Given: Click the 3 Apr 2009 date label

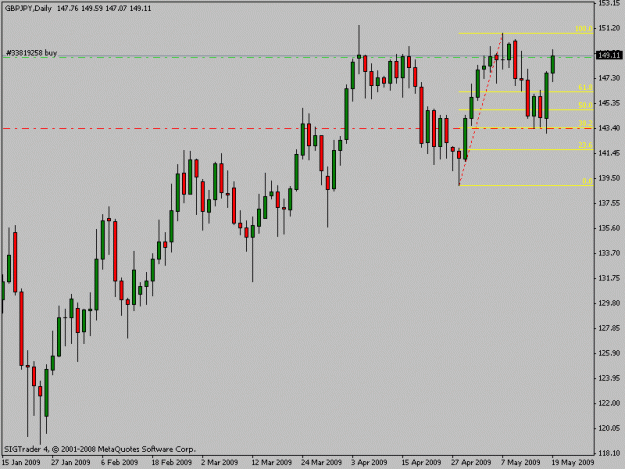Looking at the screenshot, I should [x=369, y=462].
